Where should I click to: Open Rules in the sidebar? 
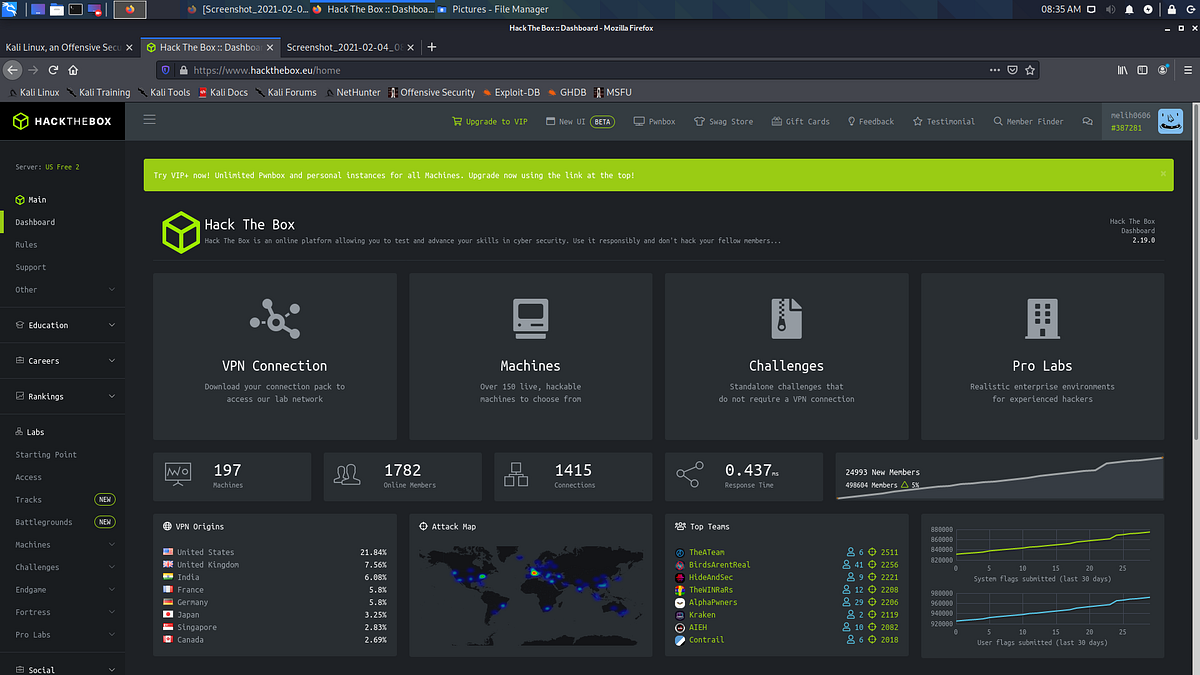pos(26,245)
